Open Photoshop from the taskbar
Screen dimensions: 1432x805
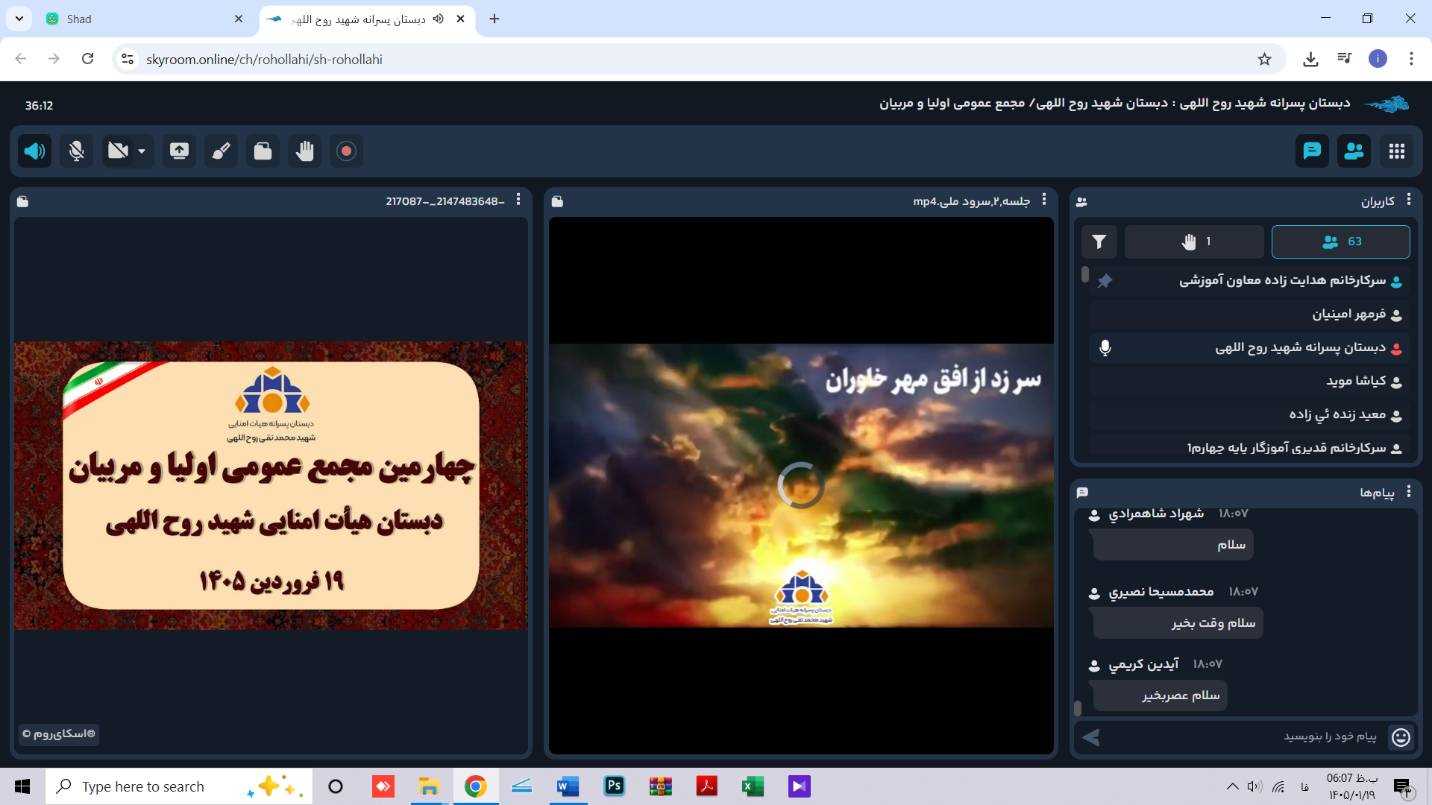point(614,786)
